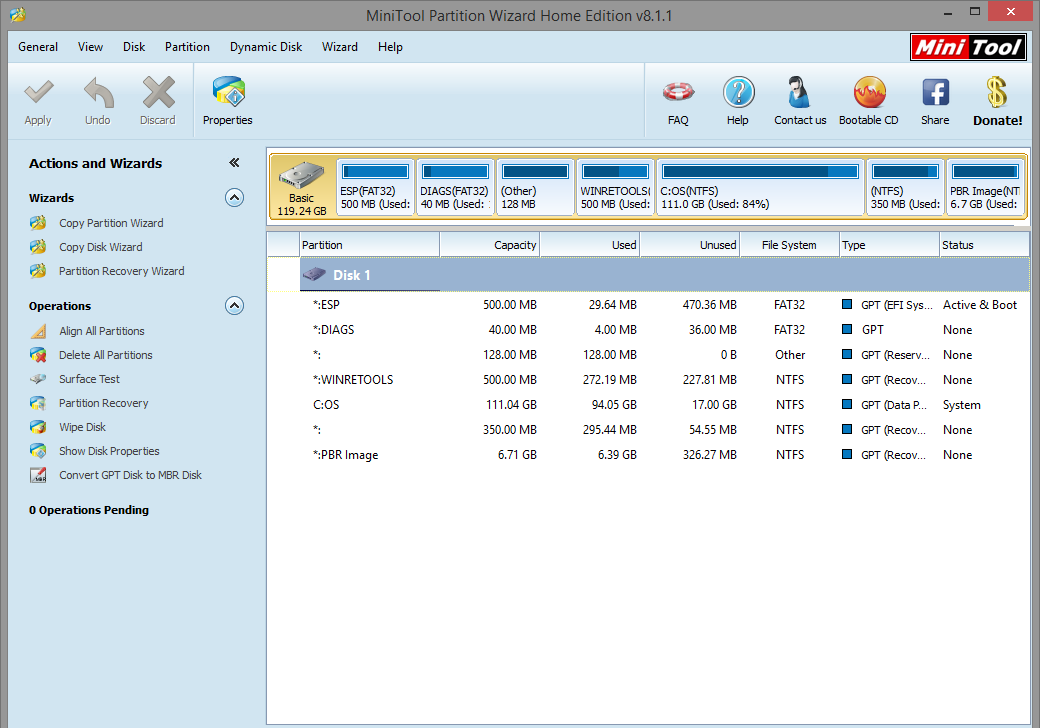Click the Donate dollar icon
The height and width of the screenshot is (728, 1040).
(x=996, y=91)
